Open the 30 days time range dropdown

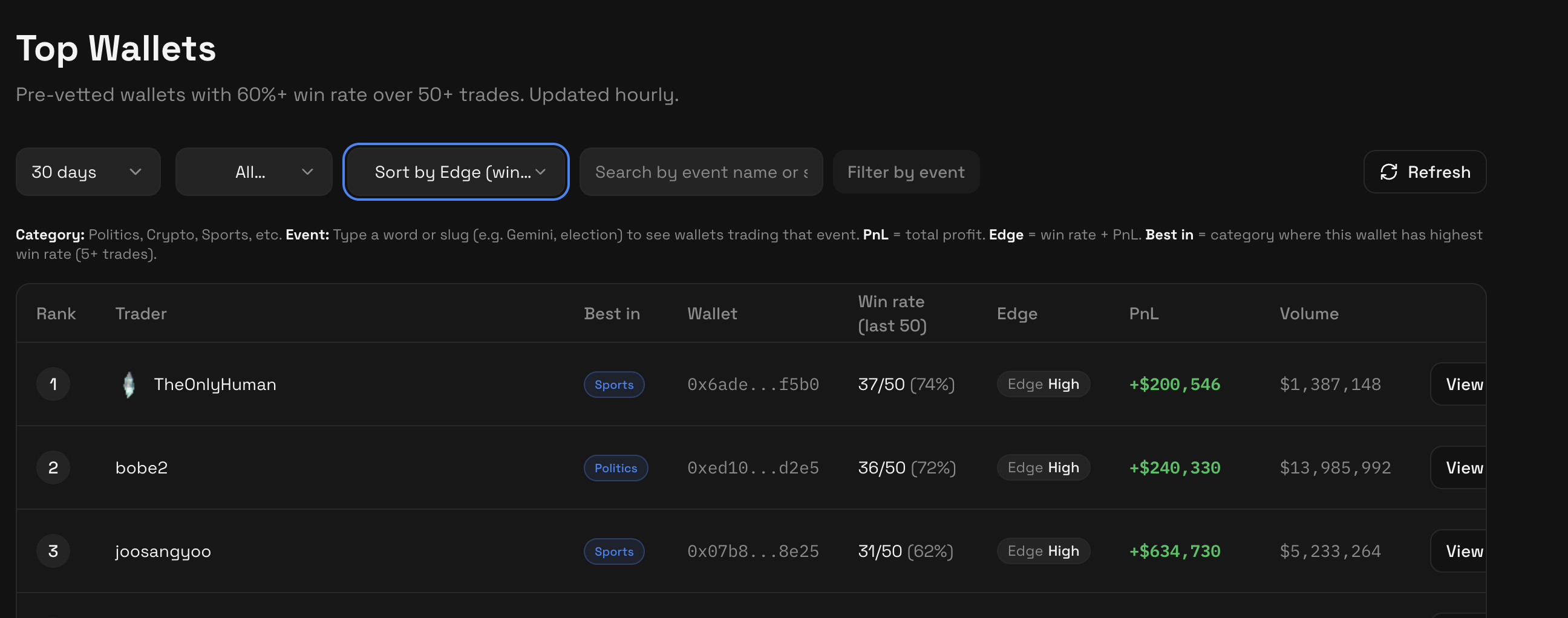click(x=88, y=172)
